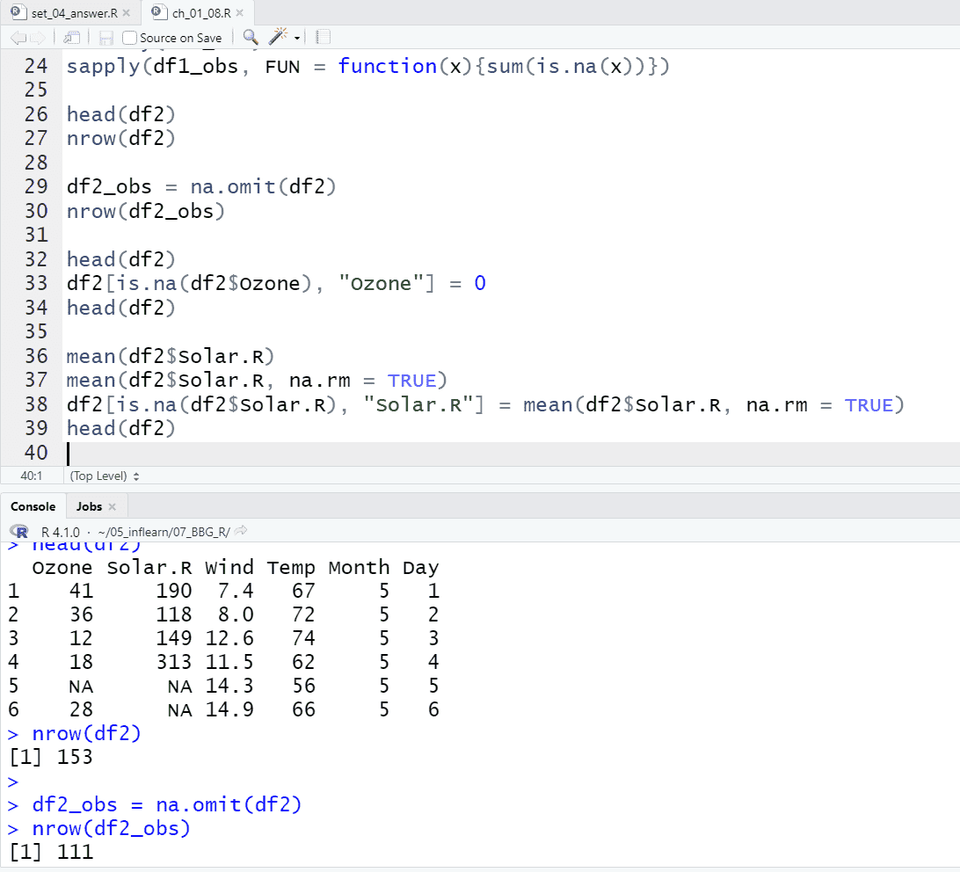Screen dimensions: 960x872
Task: Click the Compile Report notebook icon
Action: 323,37
